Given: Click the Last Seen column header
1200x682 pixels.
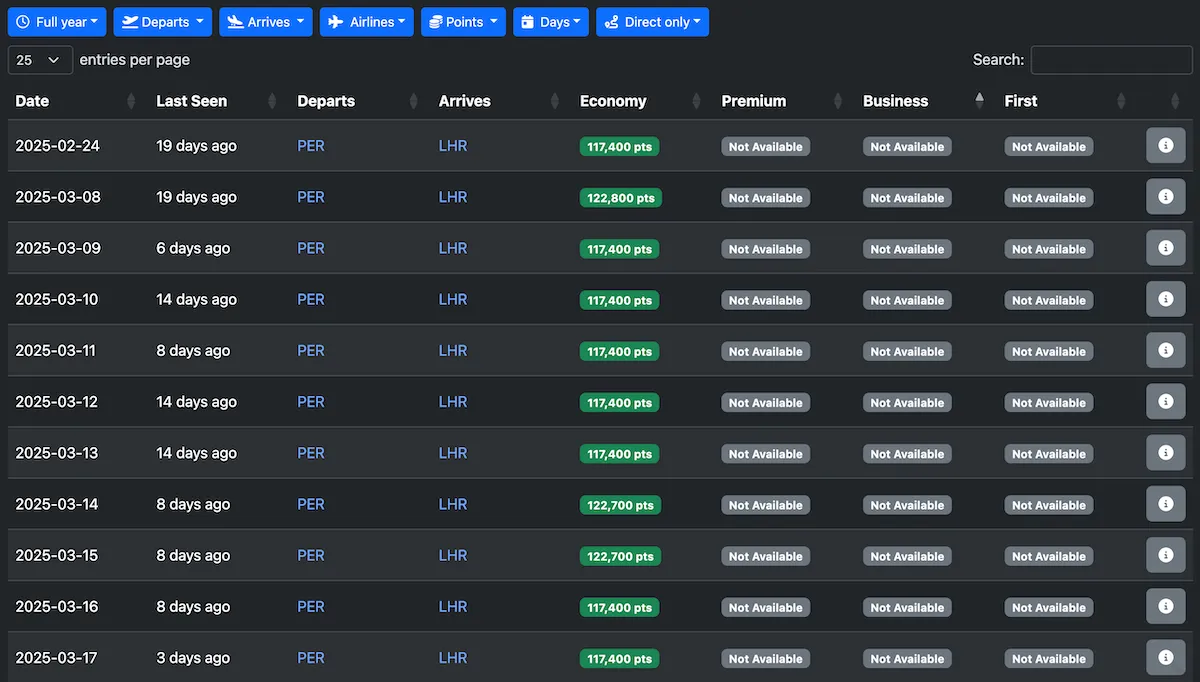Looking at the screenshot, I should click(x=191, y=101).
